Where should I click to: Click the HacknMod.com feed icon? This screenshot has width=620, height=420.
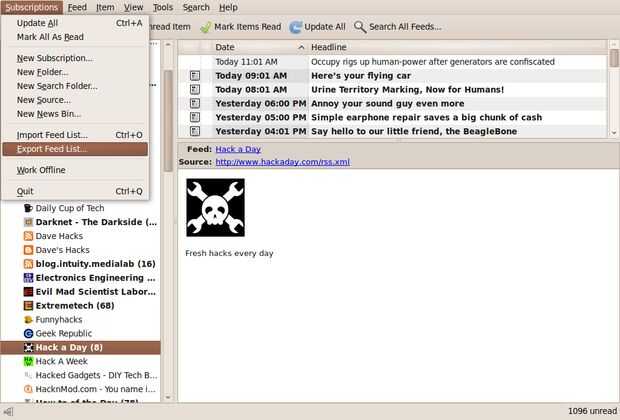click(x=28, y=389)
